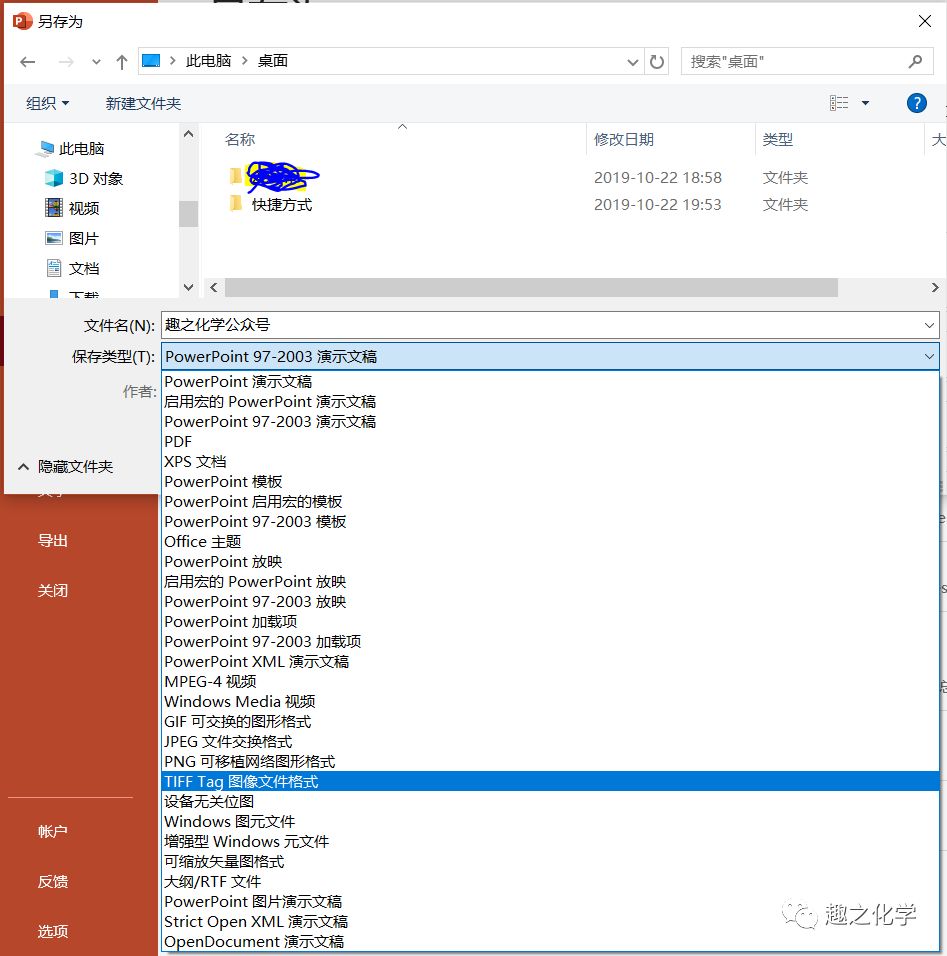Choose OpenDocument 演示文稿 format
The image size is (947, 956).
pyautogui.click(x=551, y=942)
